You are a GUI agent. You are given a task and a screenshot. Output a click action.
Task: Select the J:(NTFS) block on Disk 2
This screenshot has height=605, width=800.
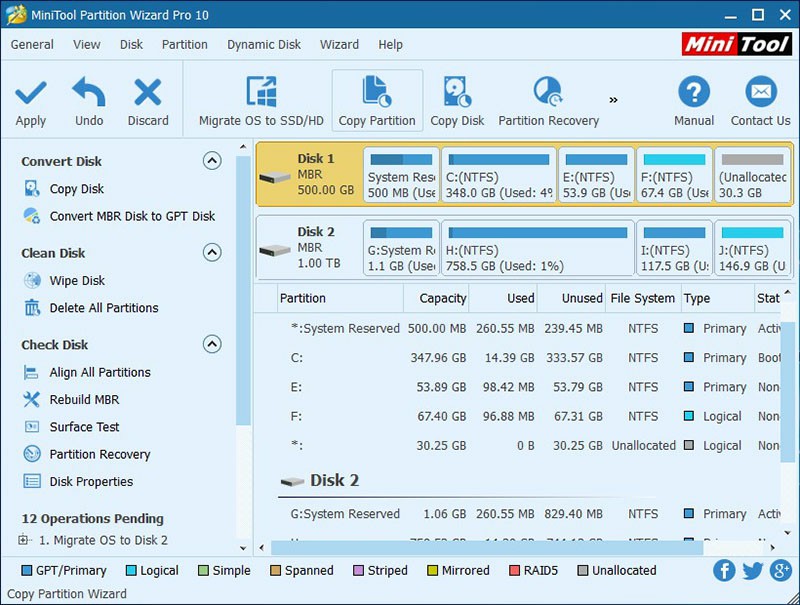pos(753,248)
